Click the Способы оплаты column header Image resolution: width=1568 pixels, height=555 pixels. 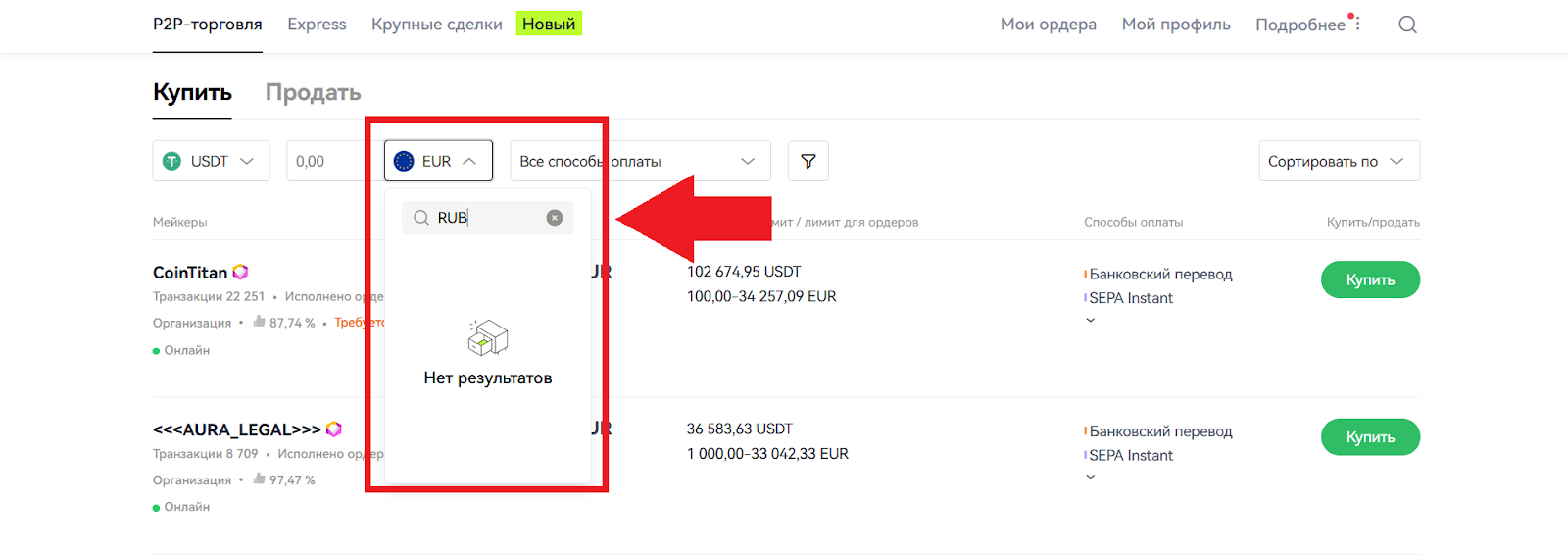(x=1133, y=222)
